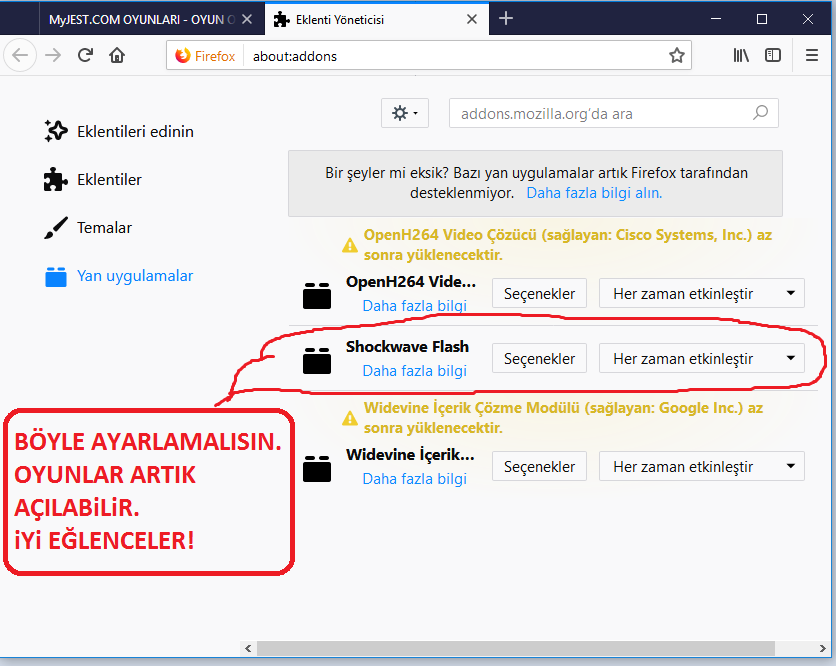Open 'Daha fazla bilgi' under OpenH264
This screenshot has height=666, width=836.
pos(414,306)
